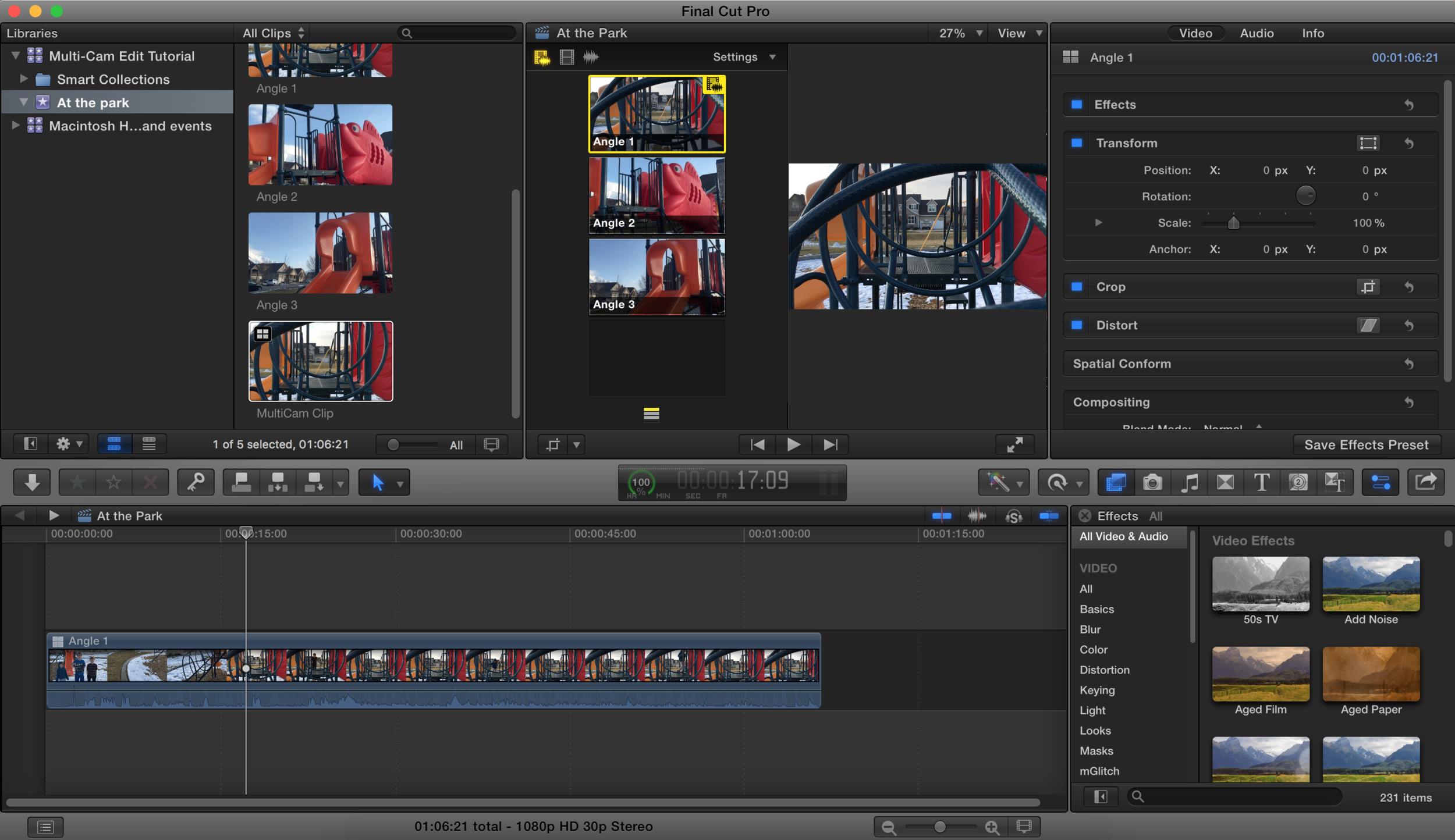Toggle the Crop onscreen controls icon
The image size is (1455, 840).
point(1368,287)
